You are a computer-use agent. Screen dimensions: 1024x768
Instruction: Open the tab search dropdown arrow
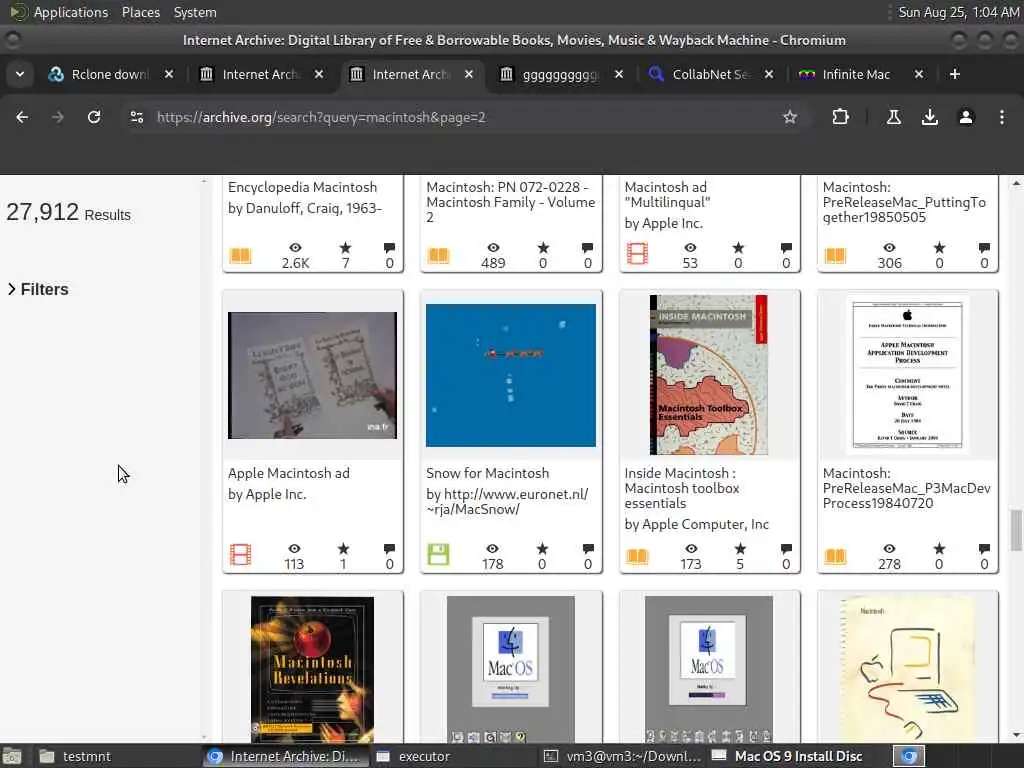click(20, 74)
